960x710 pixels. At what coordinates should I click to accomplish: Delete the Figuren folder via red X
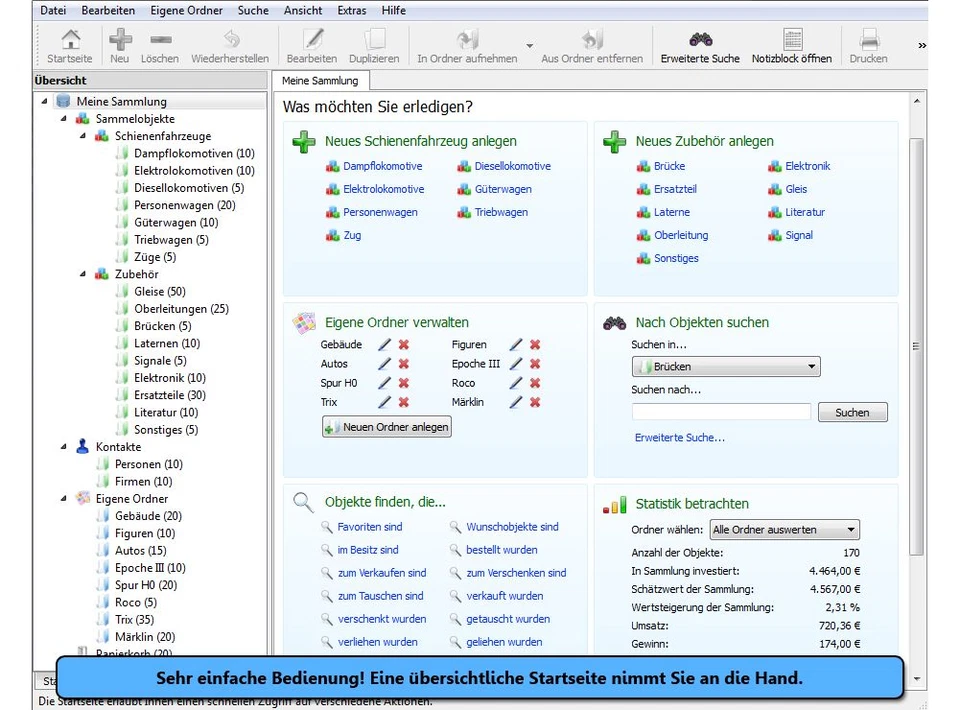click(535, 345)
